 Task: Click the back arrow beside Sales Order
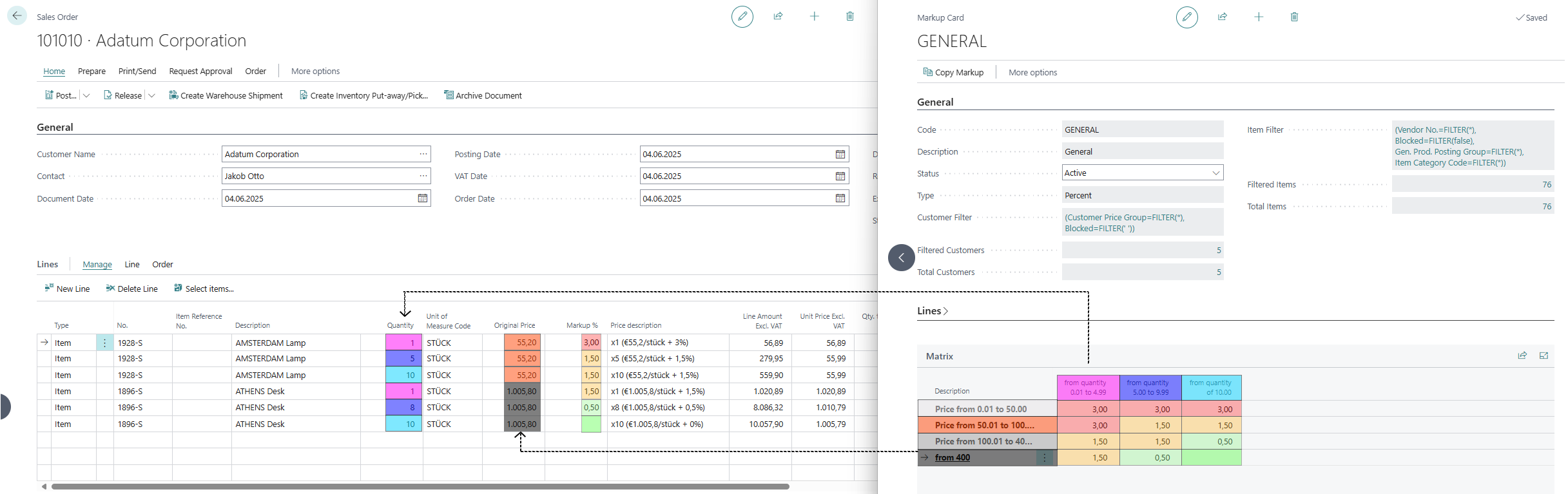17,15
